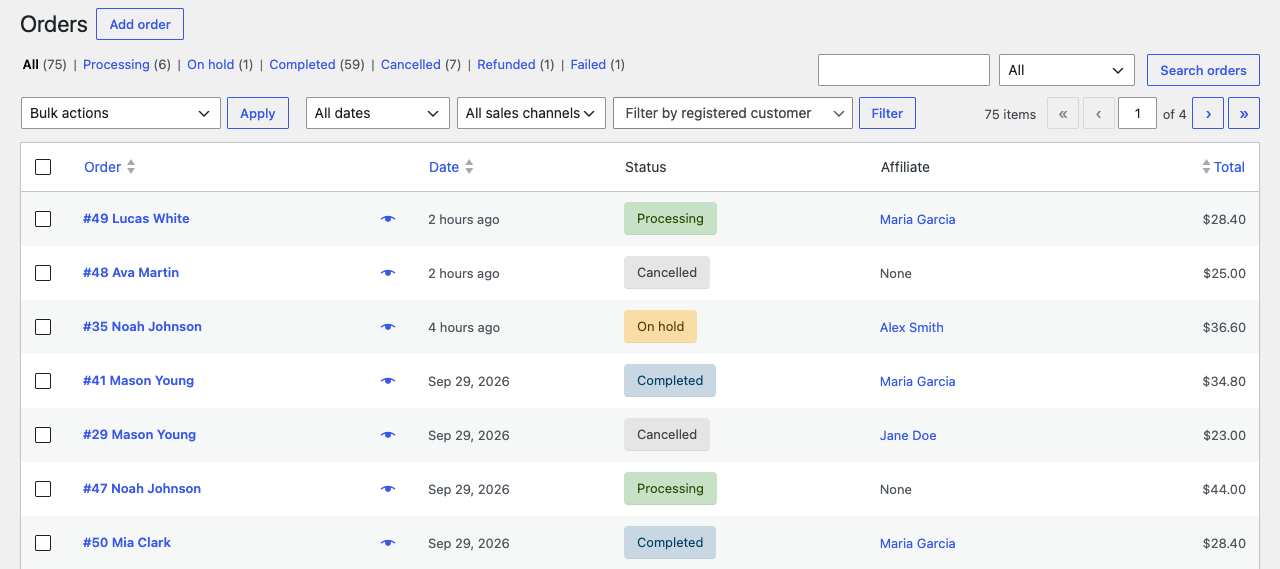This screenshot has width=1280, height=569.
Task: Open affiliate Maria Garcia on order #49
Action: point(917,219)
